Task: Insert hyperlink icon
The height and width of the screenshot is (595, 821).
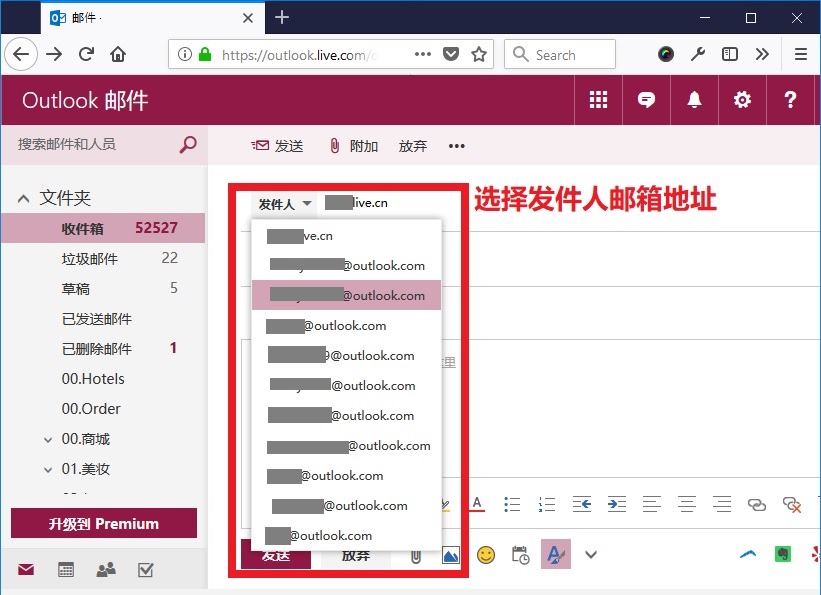Action: [x=757, y=504]
